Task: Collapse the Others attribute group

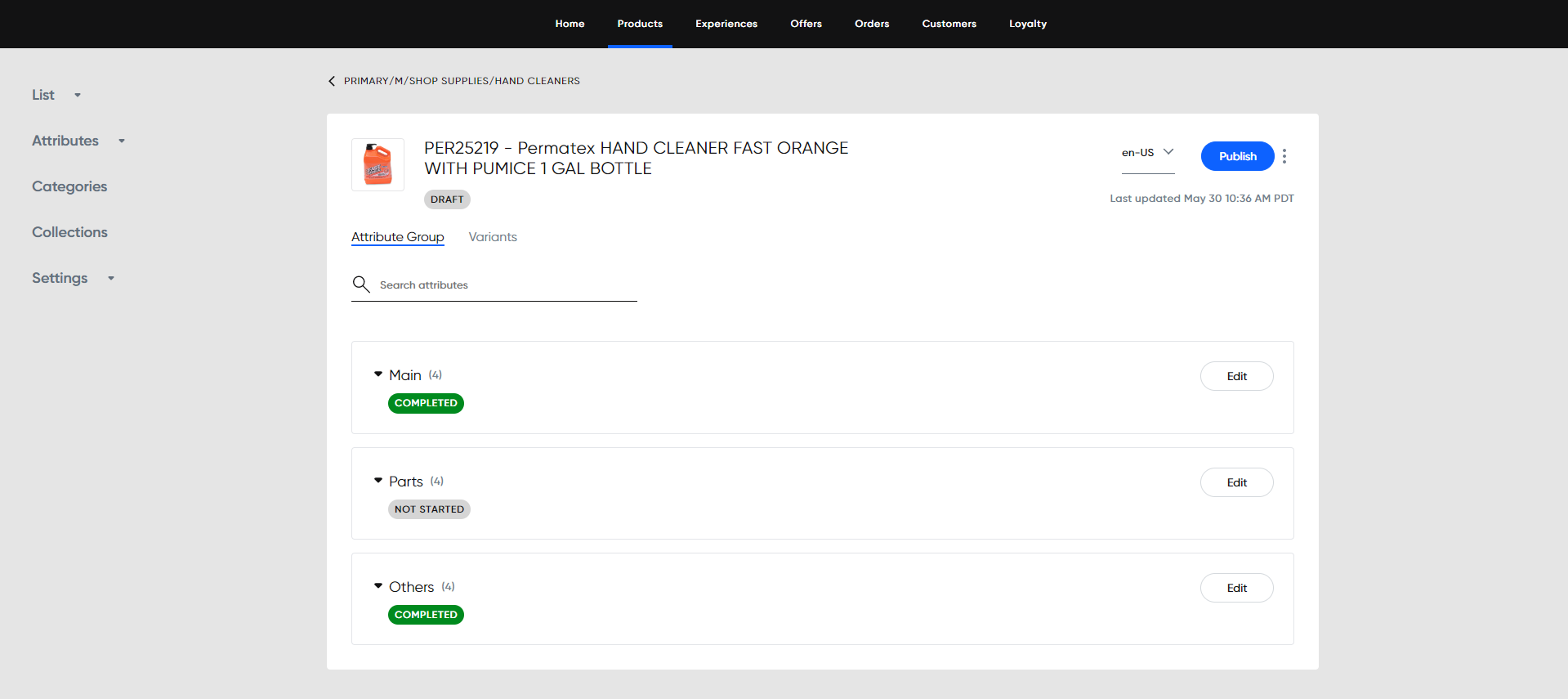Action: (x=378, y=586)
